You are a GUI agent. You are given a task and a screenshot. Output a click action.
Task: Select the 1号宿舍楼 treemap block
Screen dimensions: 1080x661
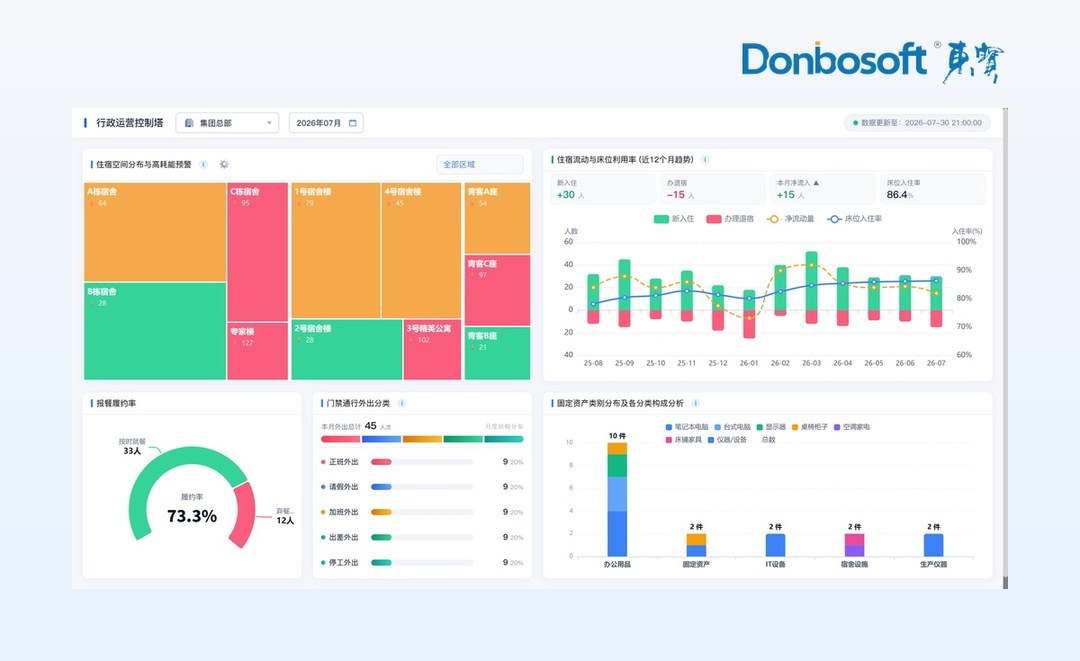[335, 250]
